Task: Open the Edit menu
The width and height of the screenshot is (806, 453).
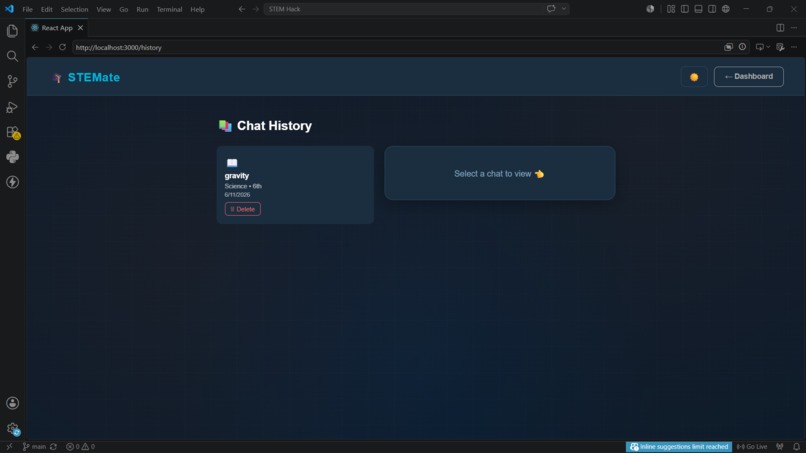Action: tap(46, 9)
